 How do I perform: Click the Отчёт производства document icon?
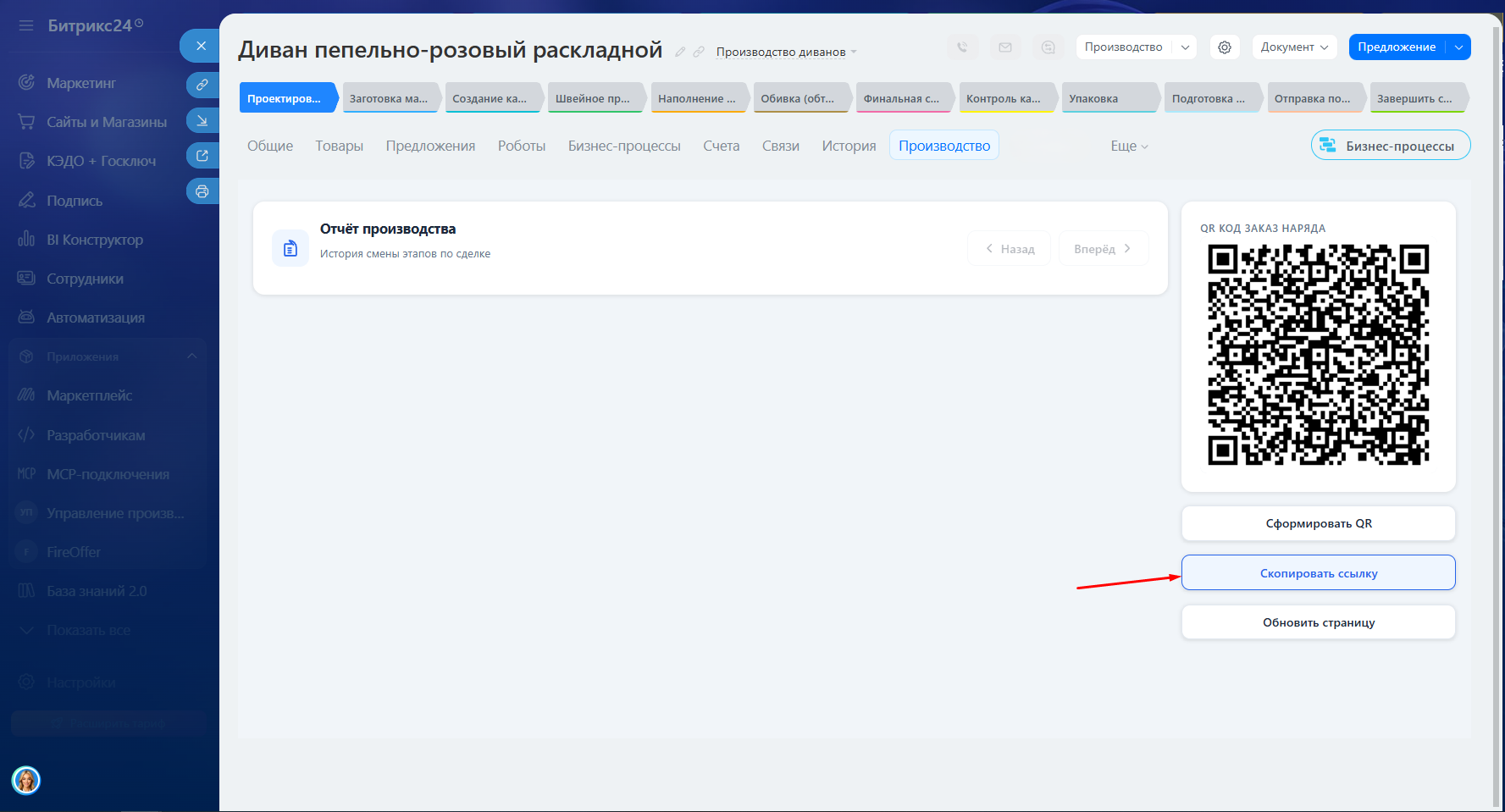[290, 248]
